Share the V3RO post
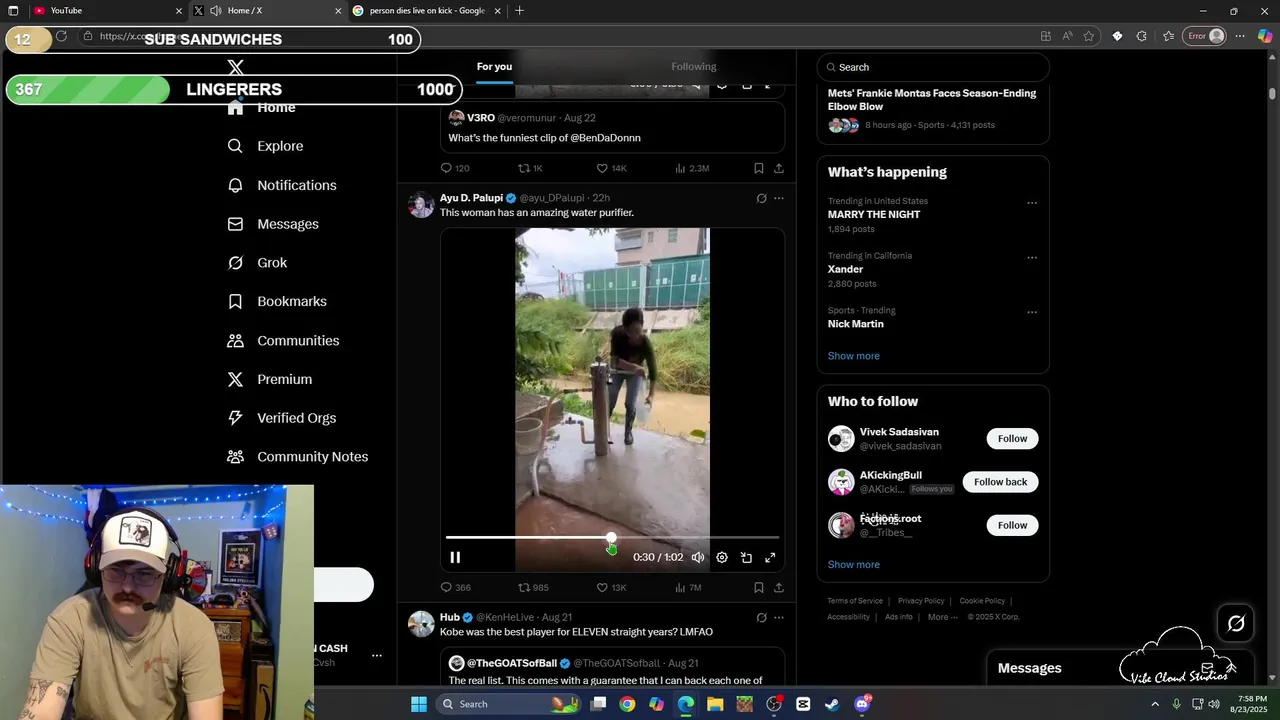Image resolution: width=1280 pixels, height=720 pixels. pos(779,168)
